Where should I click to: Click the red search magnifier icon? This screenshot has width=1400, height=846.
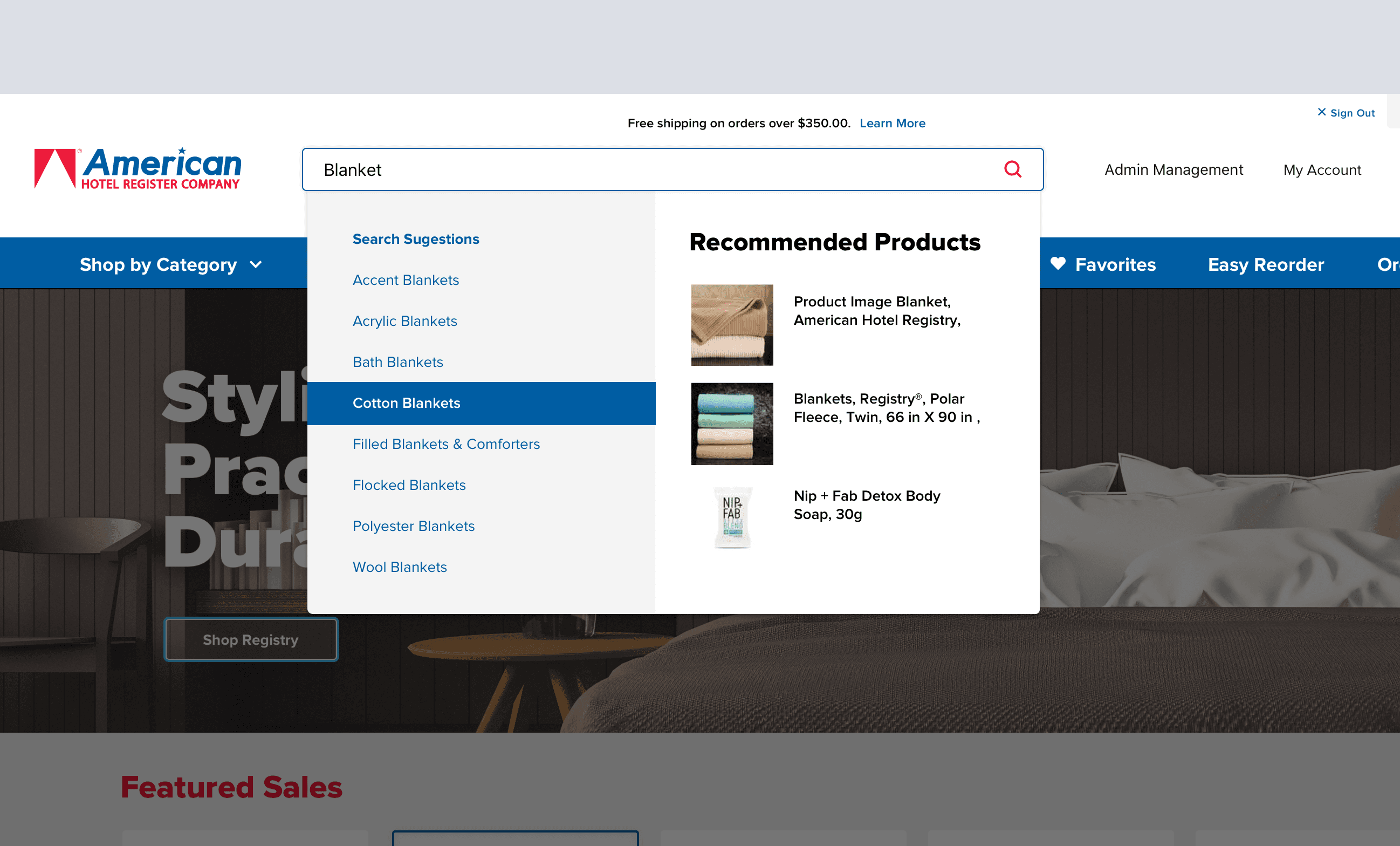click(1012, 169)
